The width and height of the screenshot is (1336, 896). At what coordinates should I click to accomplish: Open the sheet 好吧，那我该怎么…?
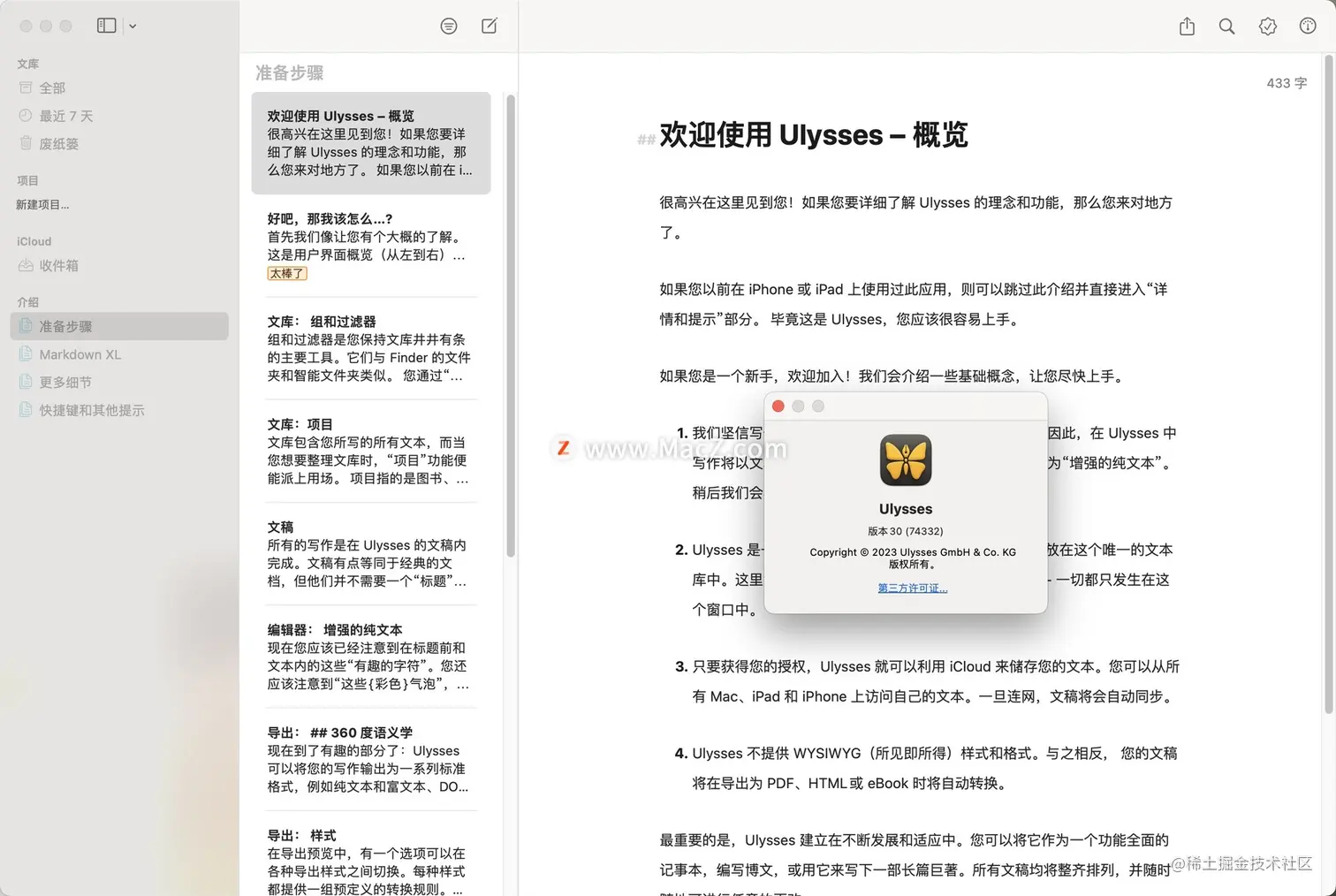tap(371, 246)
